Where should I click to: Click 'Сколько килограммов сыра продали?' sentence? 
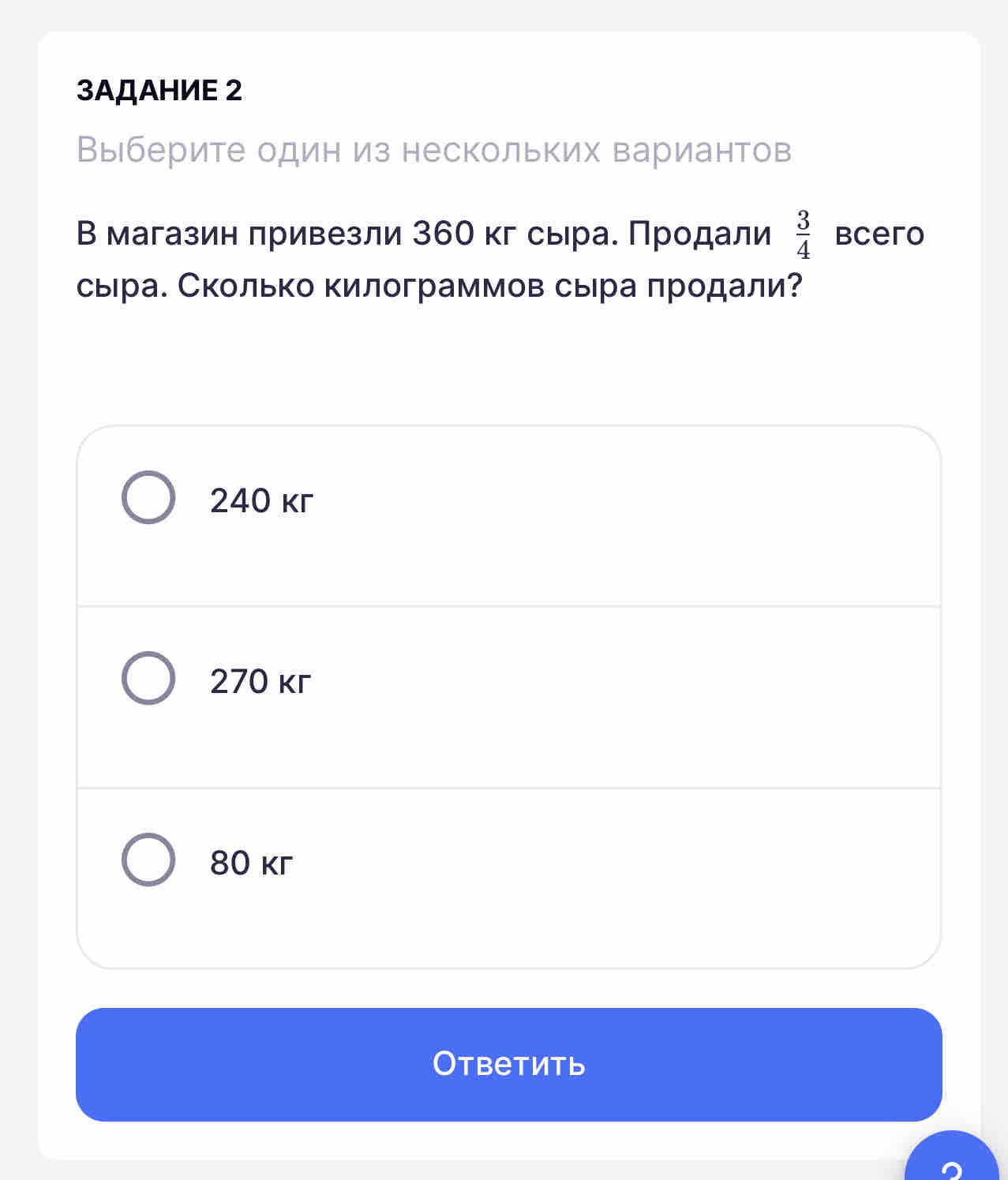pyautogui.click(x=489, y=286)
